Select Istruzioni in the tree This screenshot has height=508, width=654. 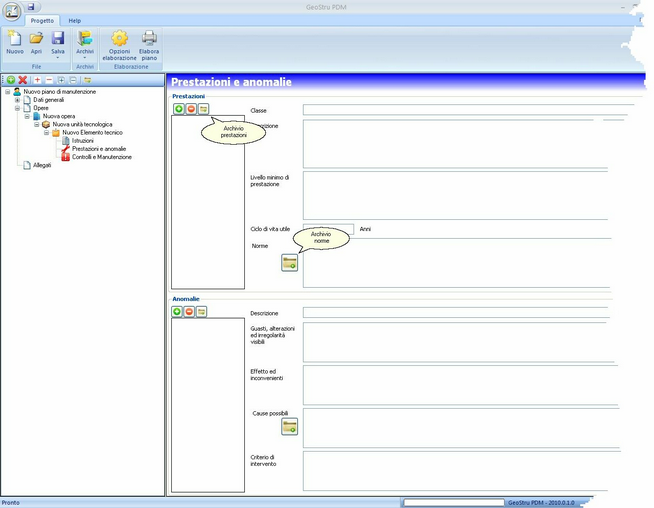[83, 141]
